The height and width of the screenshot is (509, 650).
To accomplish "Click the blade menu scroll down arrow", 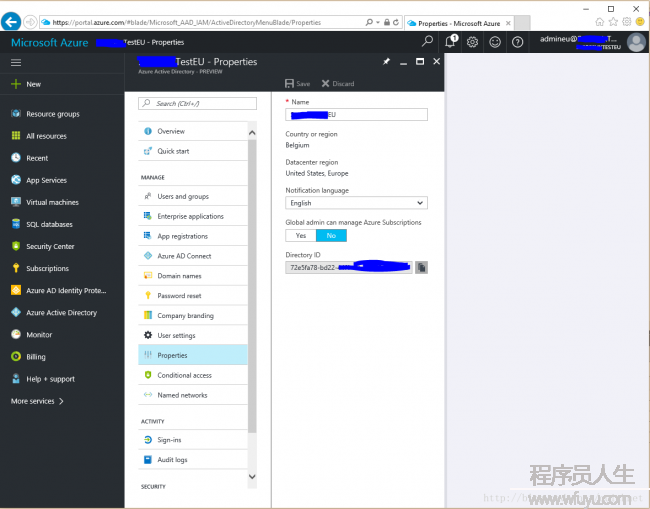I will click(252, 477).
